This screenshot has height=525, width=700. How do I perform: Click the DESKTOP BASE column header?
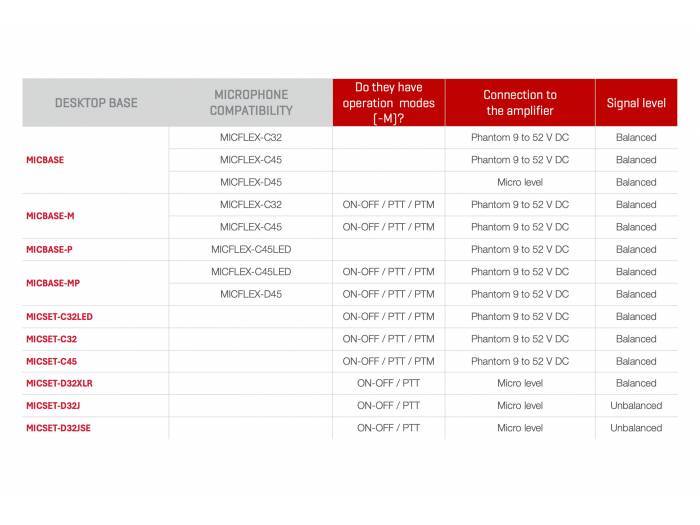tap(96, 103)
